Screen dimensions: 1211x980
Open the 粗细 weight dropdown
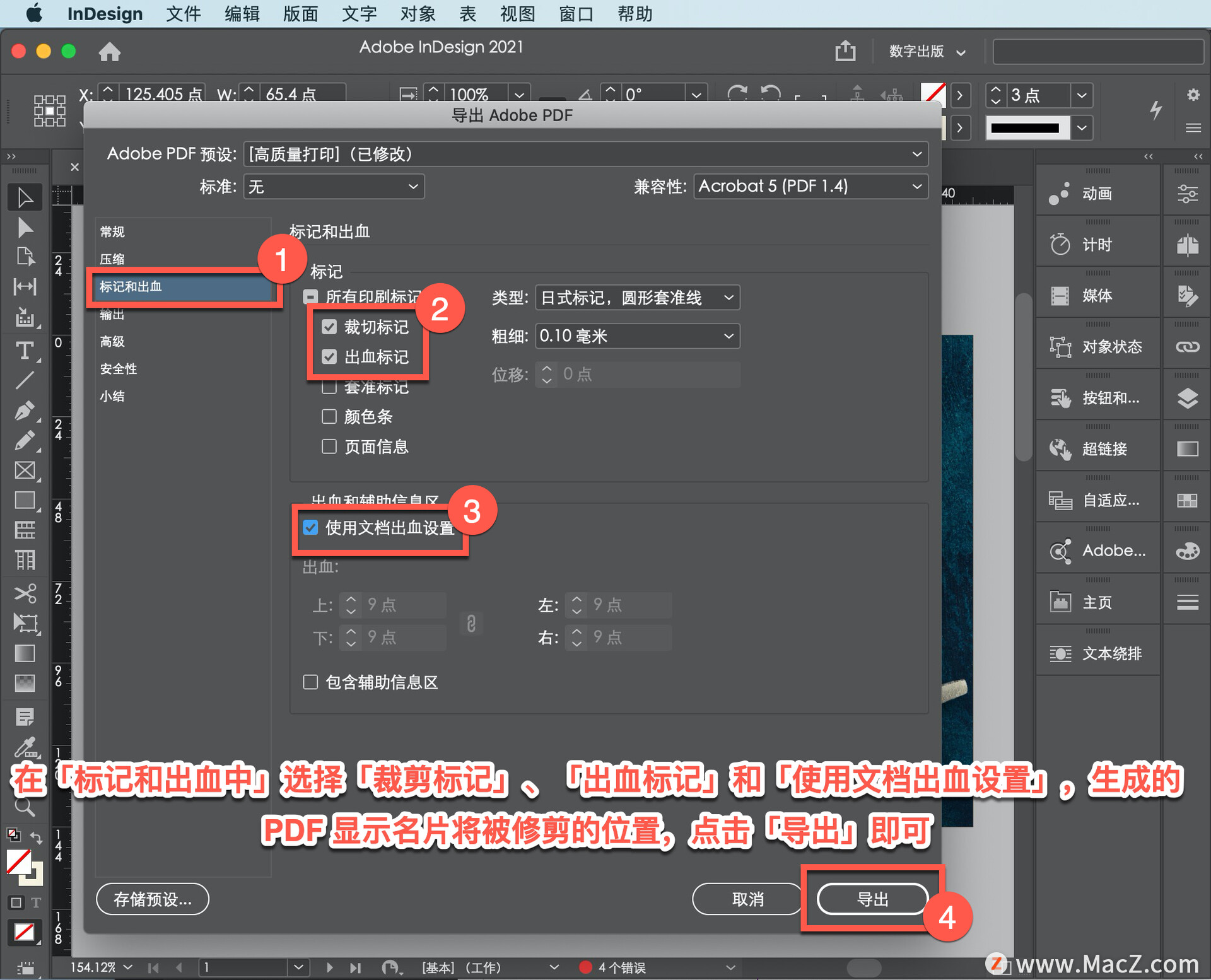click(x=637, y=336)
